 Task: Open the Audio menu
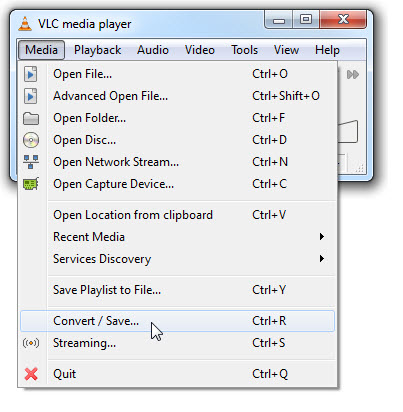[x=153, y=50]
